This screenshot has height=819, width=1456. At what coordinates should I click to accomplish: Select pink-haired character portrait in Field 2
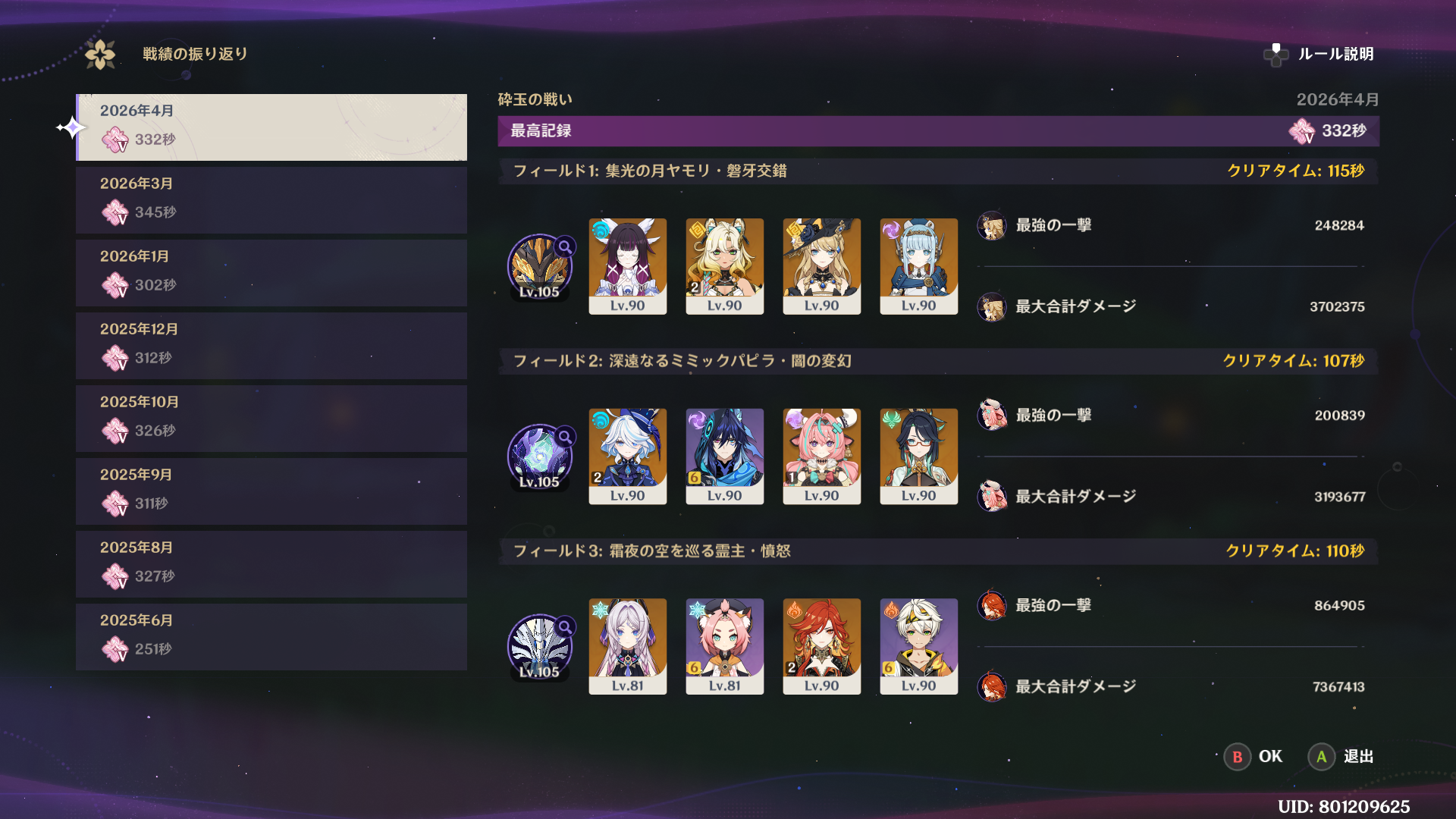[x=822, y=457]
